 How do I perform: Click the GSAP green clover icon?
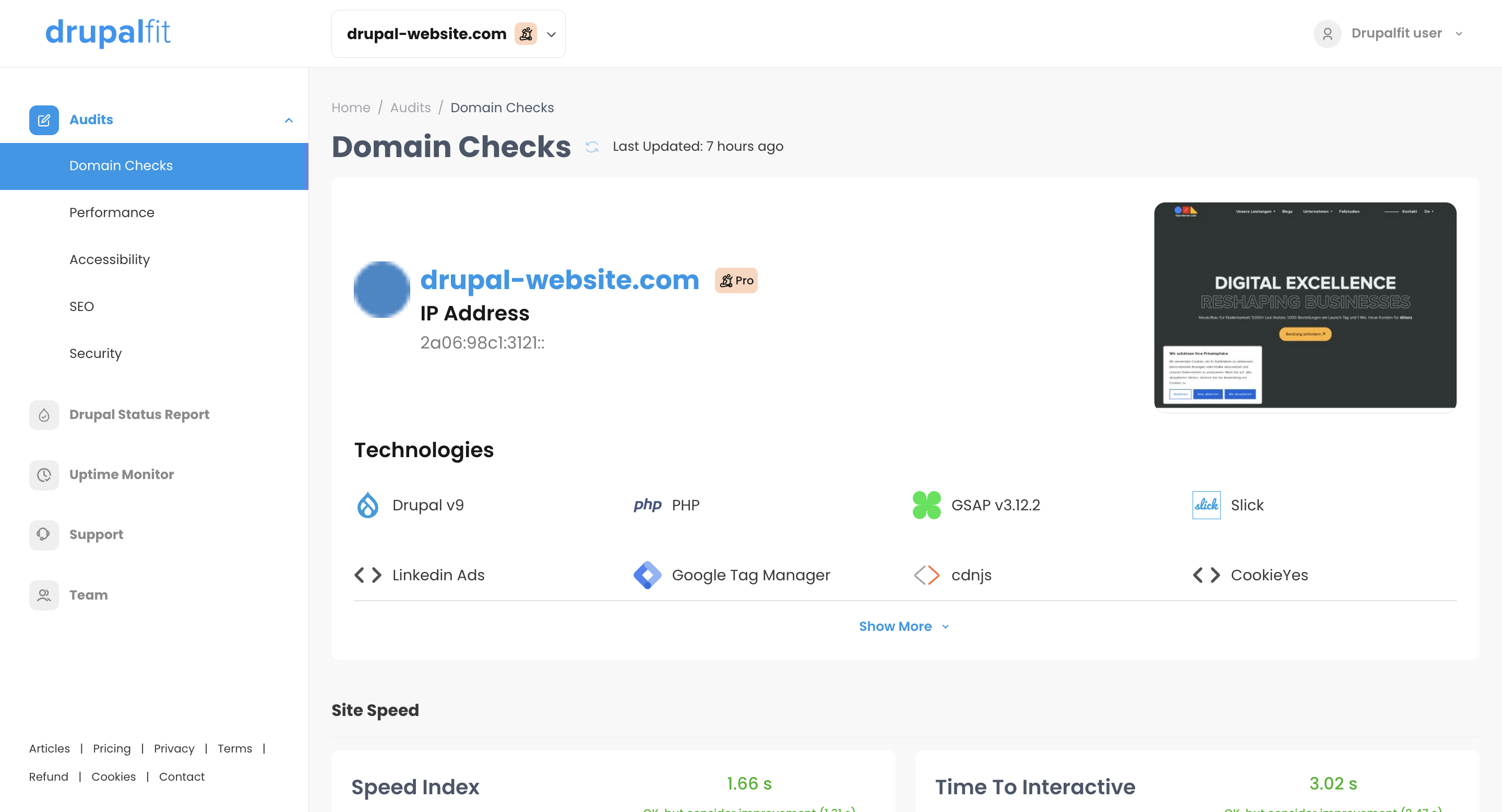pos(926,505)
